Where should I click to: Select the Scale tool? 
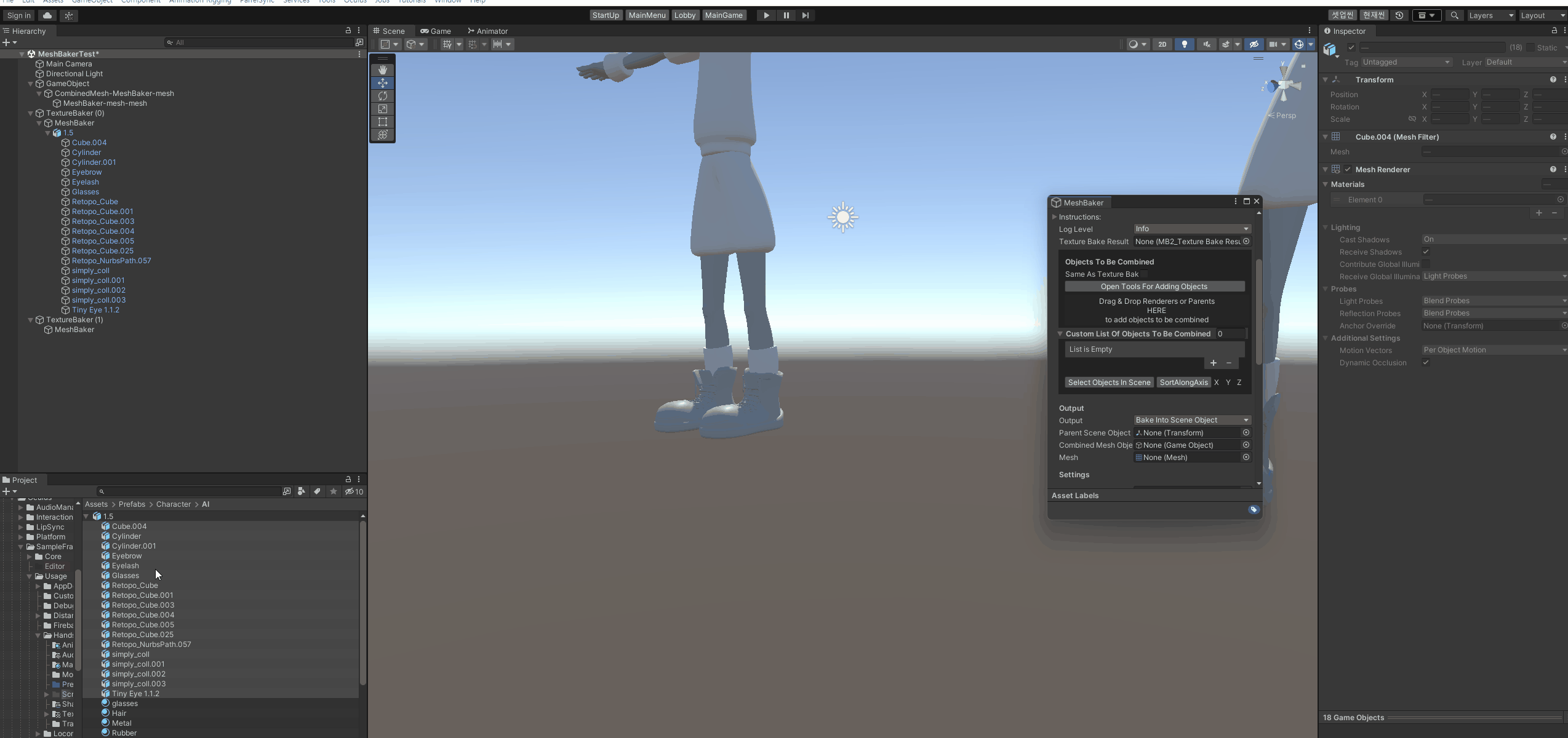(382, 109)
